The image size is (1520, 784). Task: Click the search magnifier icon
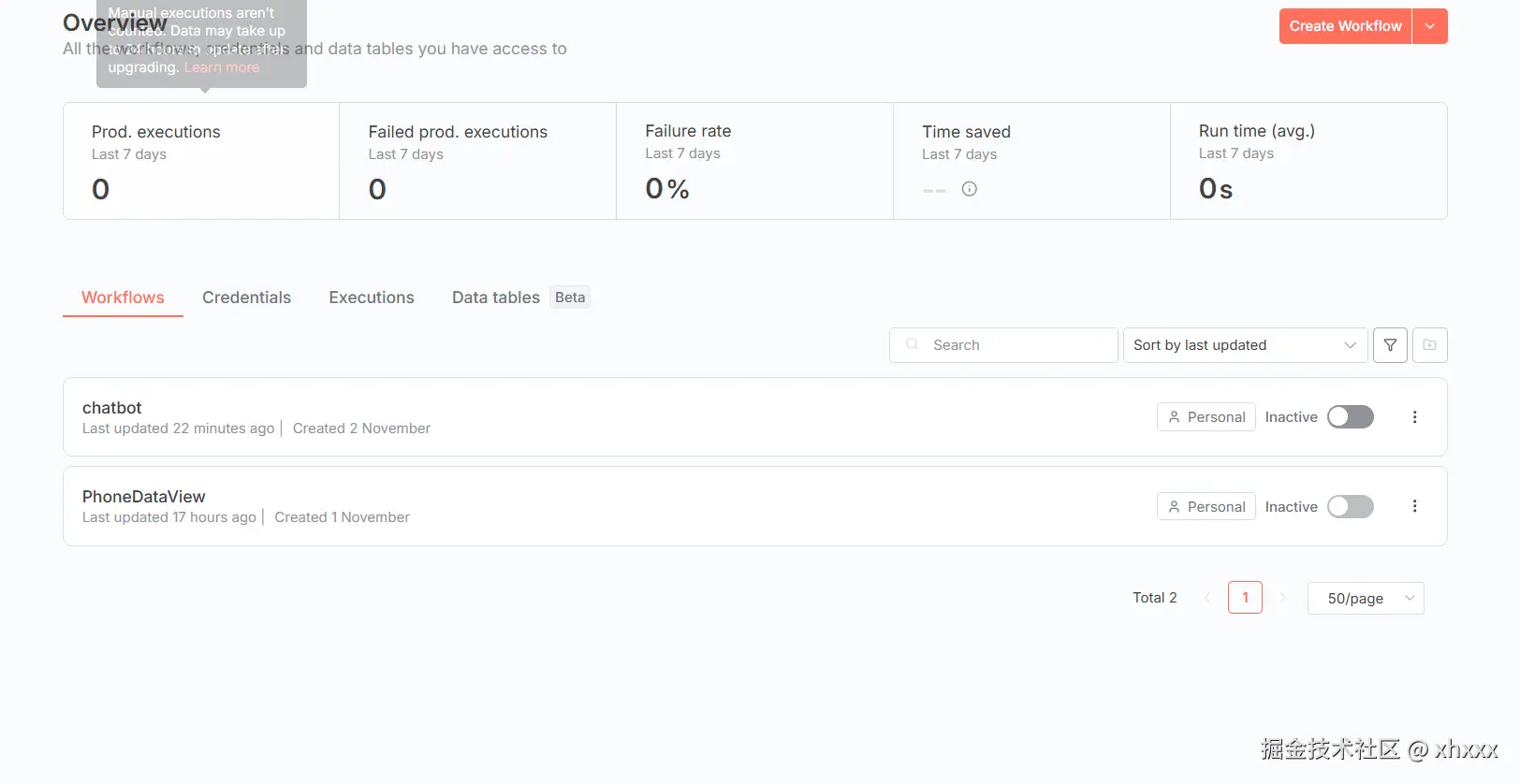pos(913,345)
